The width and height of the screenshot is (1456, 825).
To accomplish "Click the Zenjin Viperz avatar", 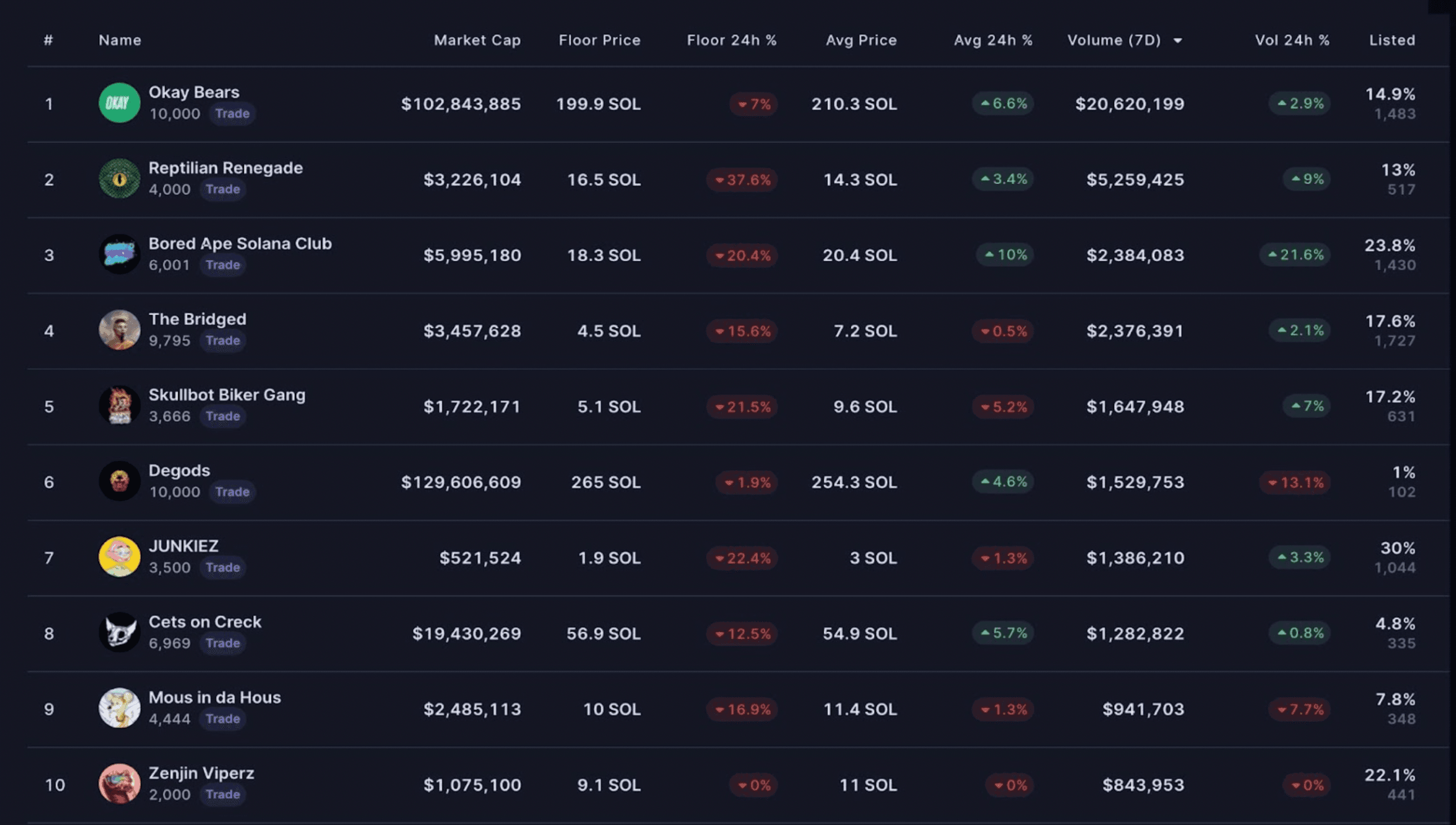I will pos(119,784).
